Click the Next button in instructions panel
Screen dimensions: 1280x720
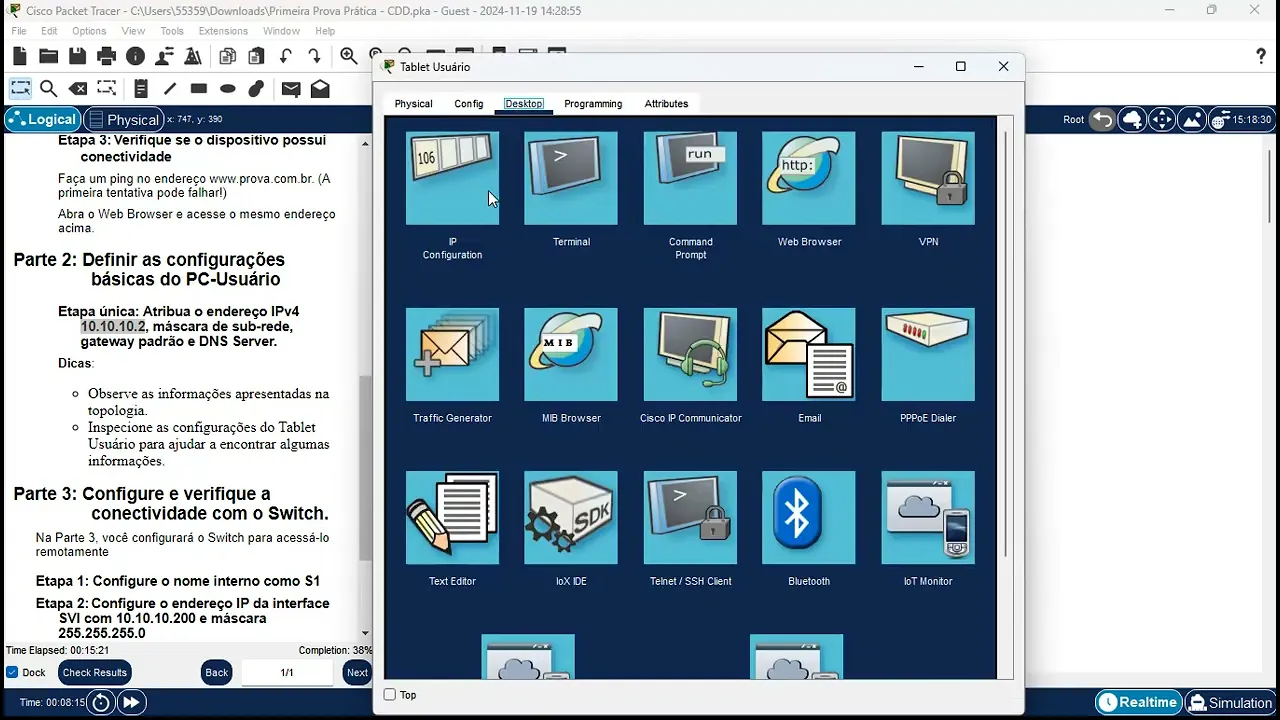click(x=357, y=672)
